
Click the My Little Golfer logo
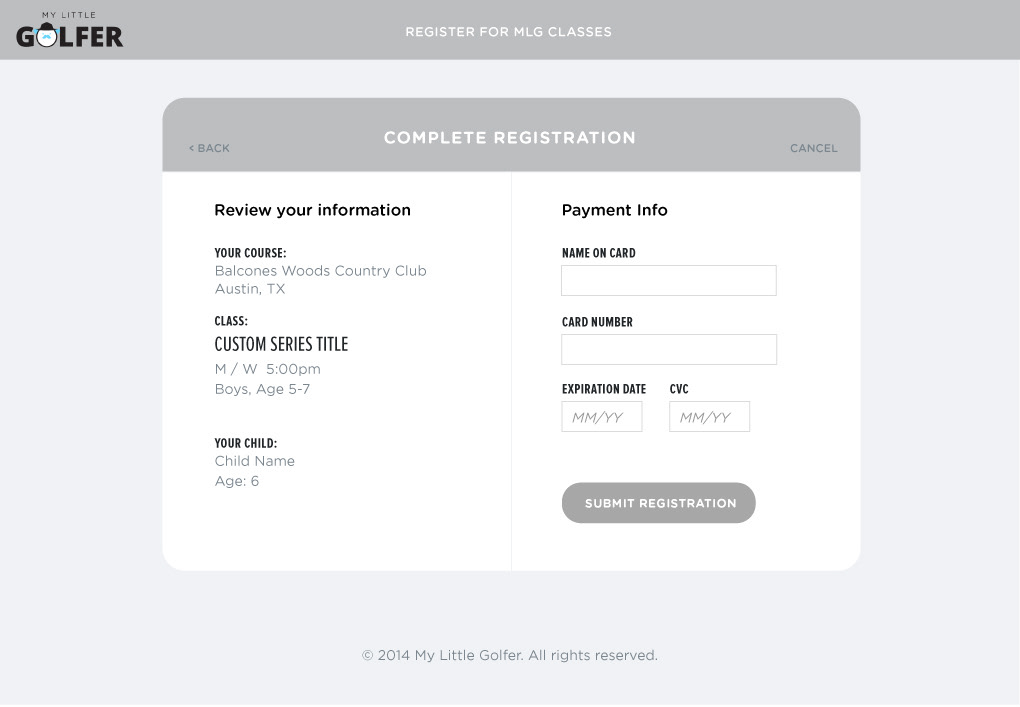point(70,30)
